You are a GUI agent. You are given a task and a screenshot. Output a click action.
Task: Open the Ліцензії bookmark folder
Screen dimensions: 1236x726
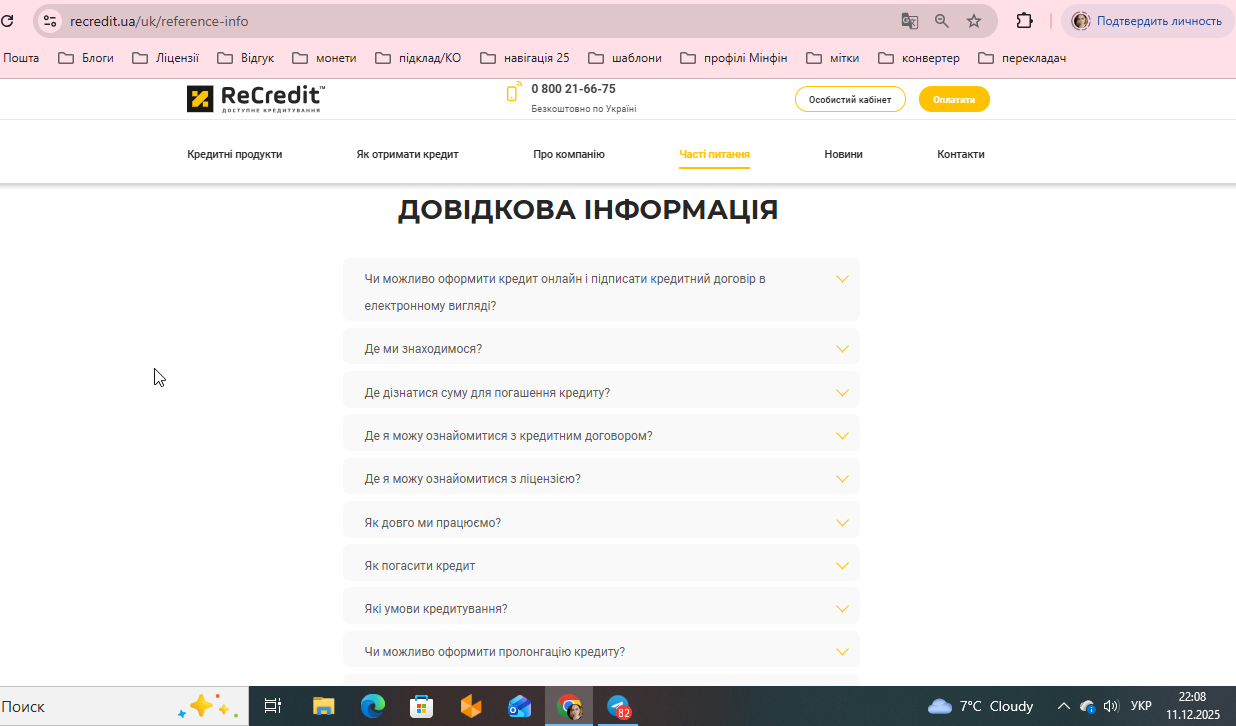pyautogui.click(x=165, y=58)
